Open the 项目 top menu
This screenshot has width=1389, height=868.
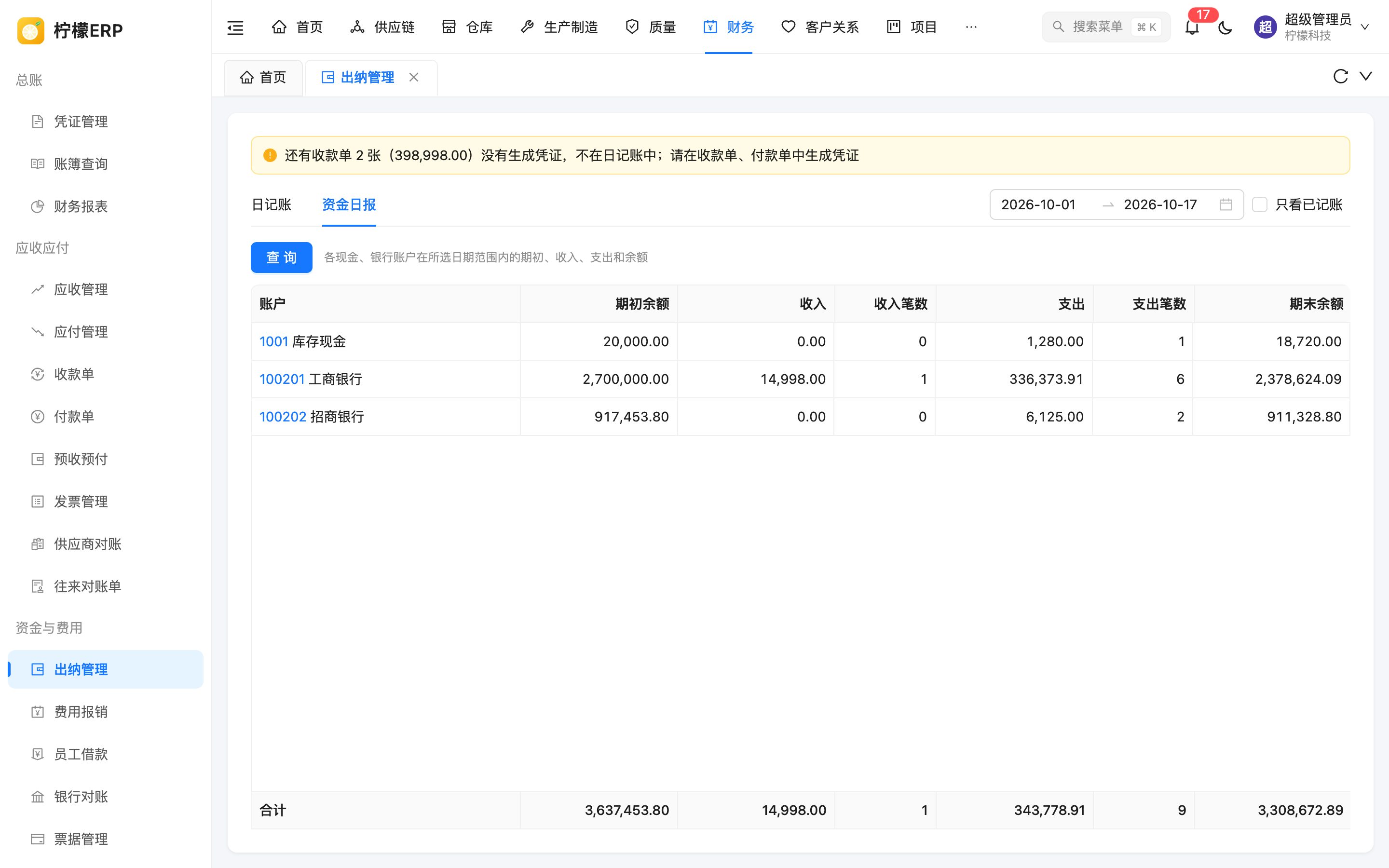tap(912, 27)
